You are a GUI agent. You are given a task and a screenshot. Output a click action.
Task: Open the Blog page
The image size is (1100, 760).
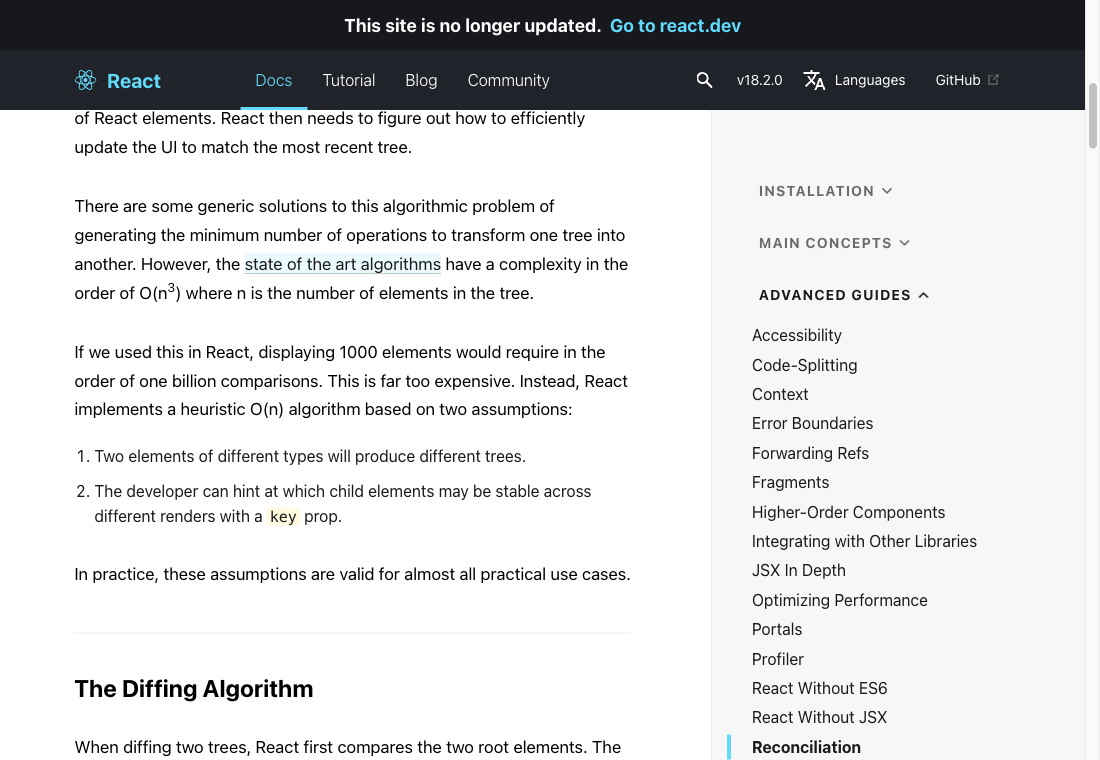click(x=421, y=80)
